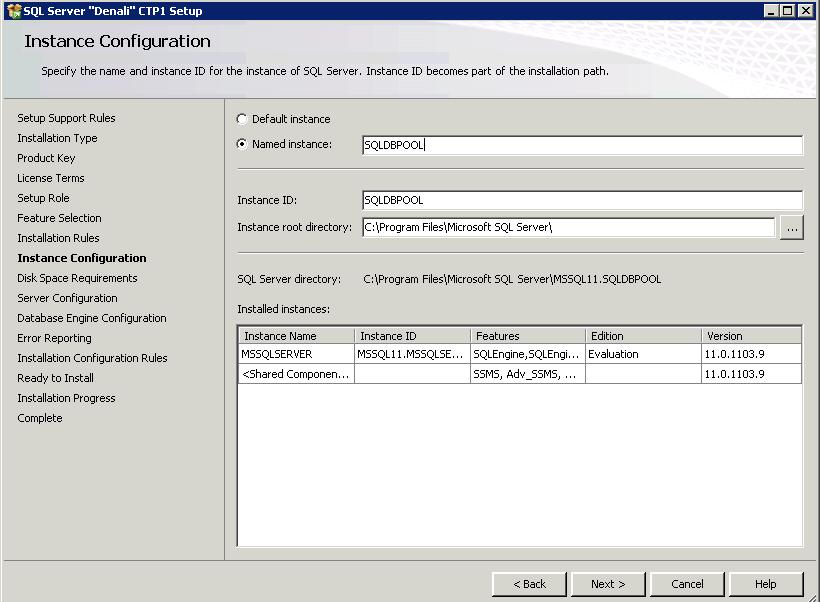Cancel the SQL Server setup
Screen dimensions: 820x602
[x=687, y=584]
